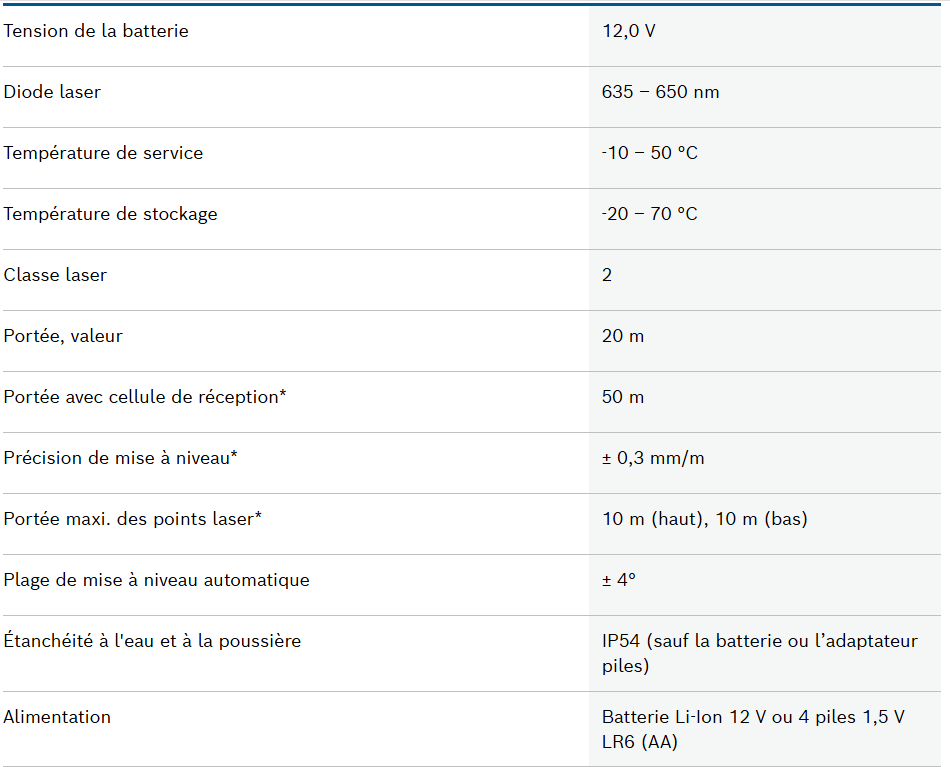Click the 'Alimentation' row label
The image size is (950, 767).
[57, 717]
